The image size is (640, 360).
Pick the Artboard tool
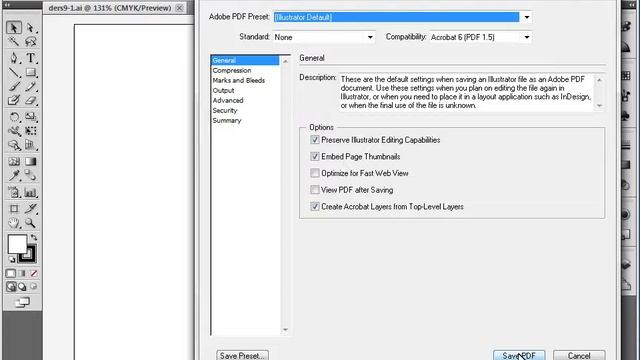(14, 209)
